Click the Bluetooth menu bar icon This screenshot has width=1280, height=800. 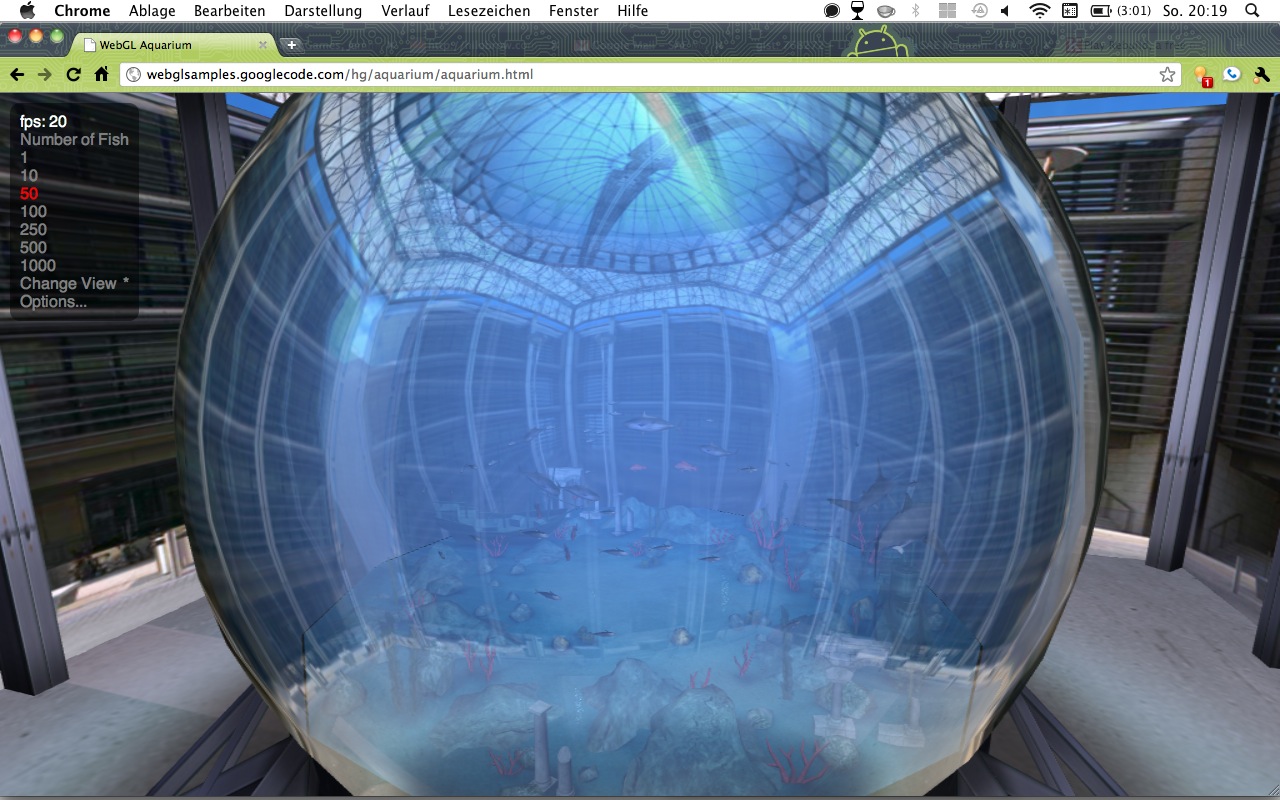pyautogui.click(x=915, y=11)
